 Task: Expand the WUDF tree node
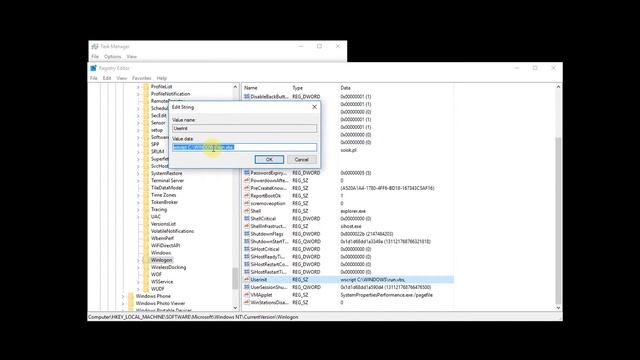[x=138, y=289]
